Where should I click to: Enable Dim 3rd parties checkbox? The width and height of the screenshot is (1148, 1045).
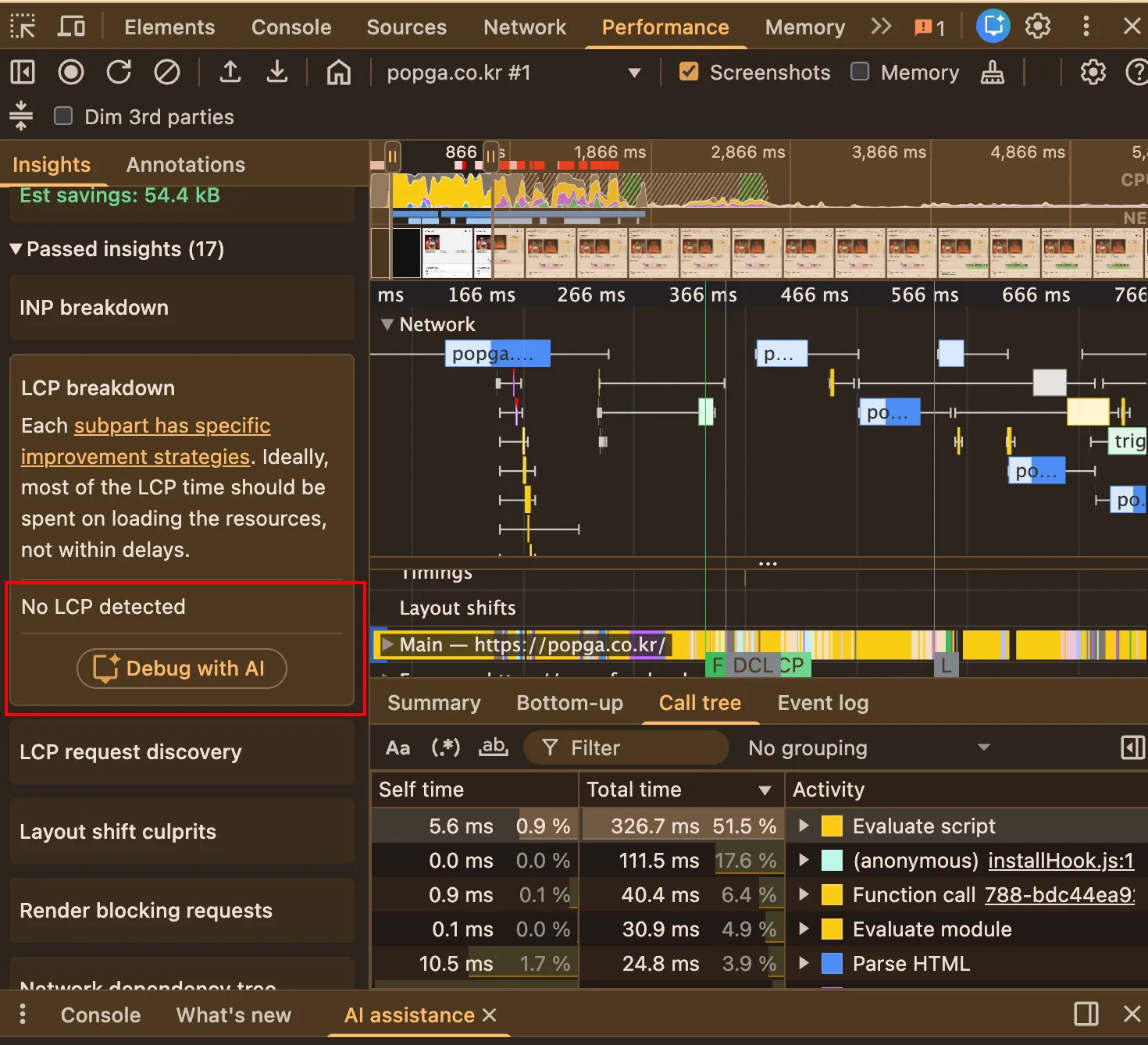pyautogui.click(x=63, y=116)
